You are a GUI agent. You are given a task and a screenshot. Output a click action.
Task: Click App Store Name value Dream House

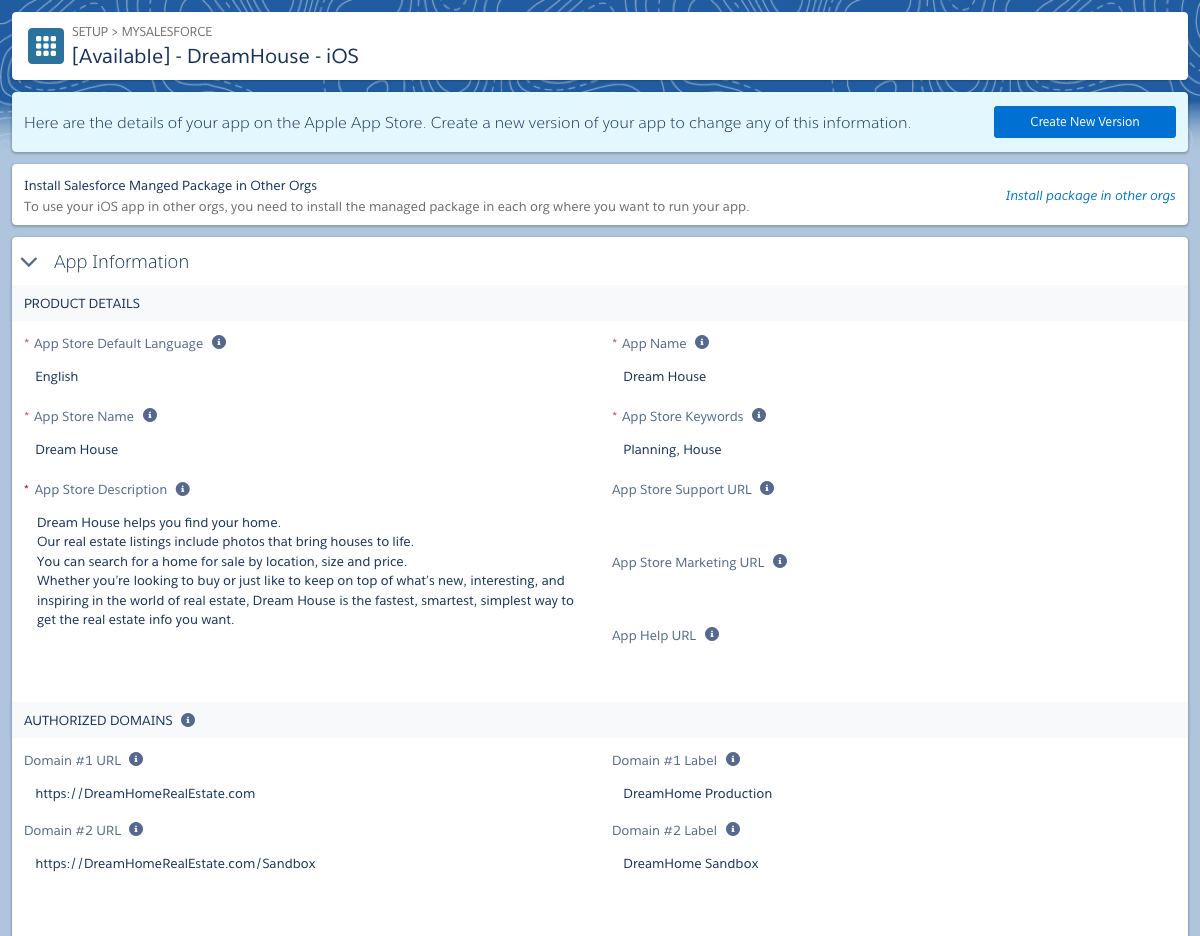click(77, 450)
